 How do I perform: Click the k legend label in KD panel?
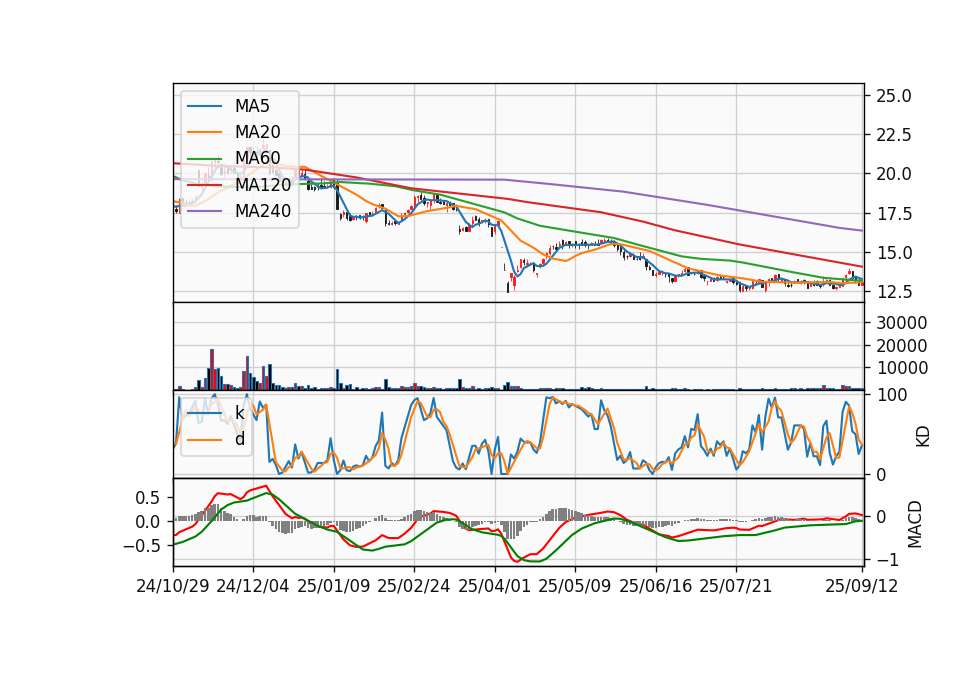[x=239, y=413]
